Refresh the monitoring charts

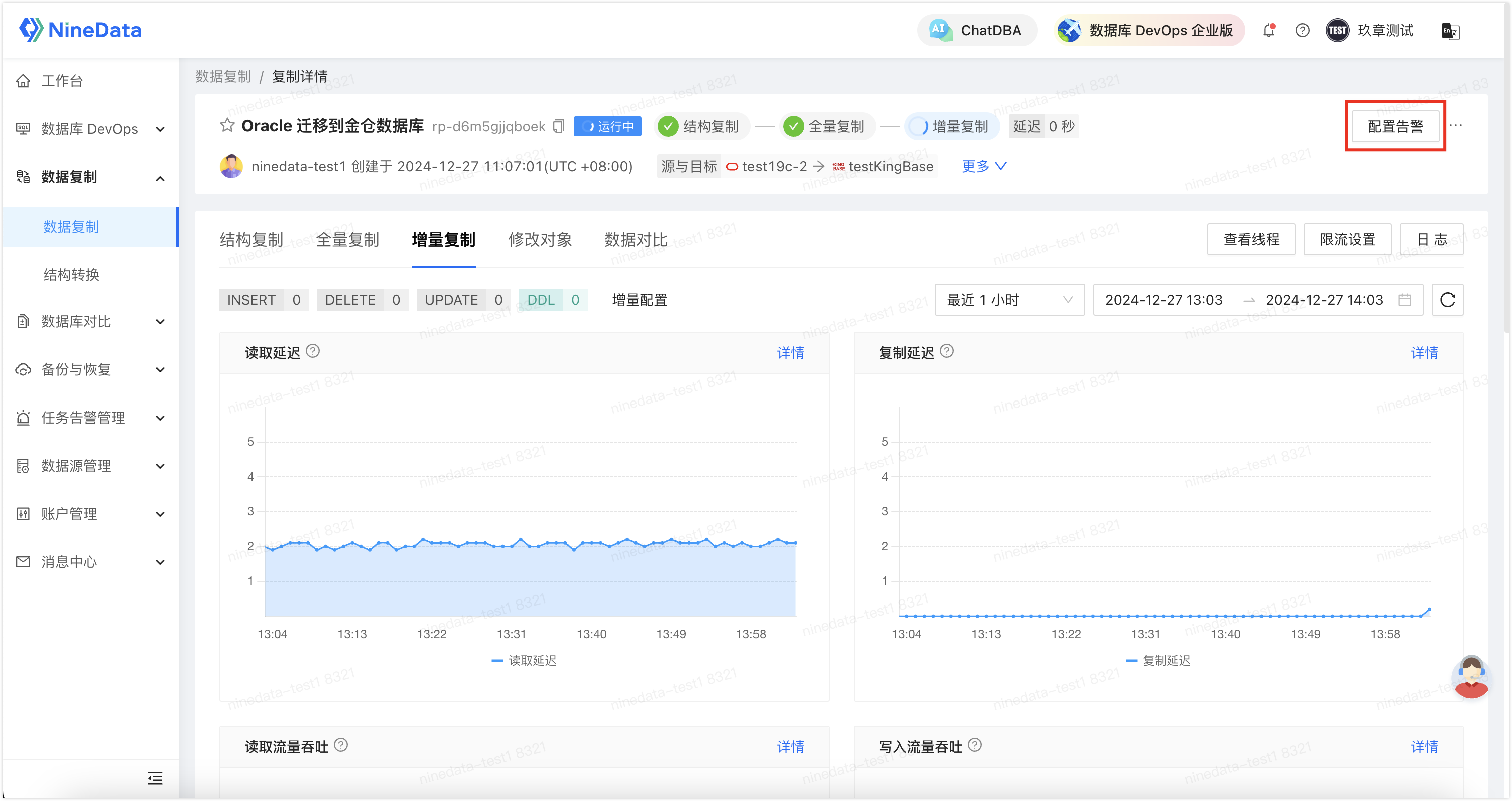(x=1447, y=300)
